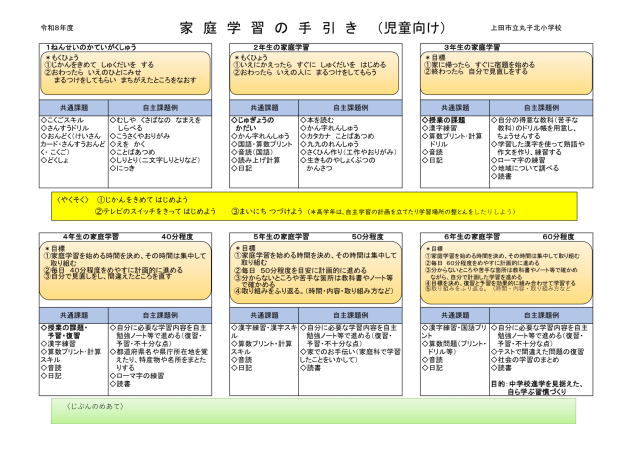Select the "令和8年度" label

coord(57,28)
